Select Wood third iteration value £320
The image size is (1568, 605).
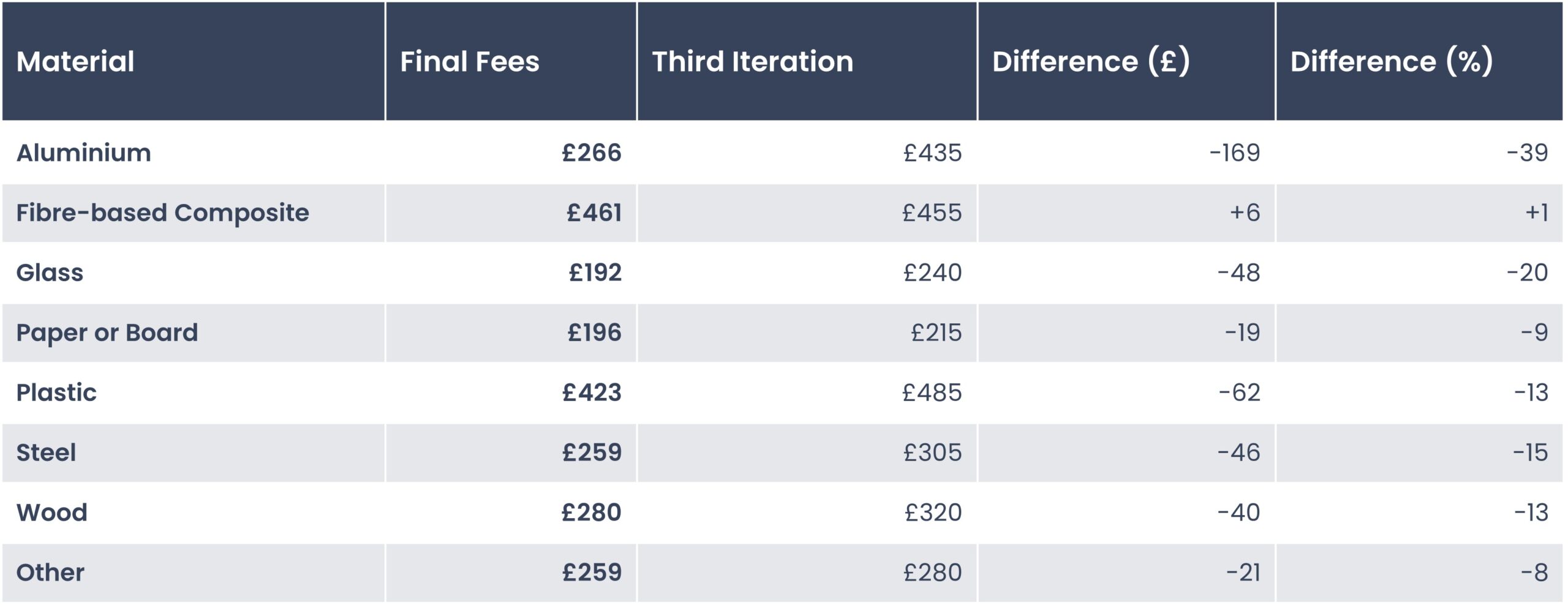(x=933, y=513)
